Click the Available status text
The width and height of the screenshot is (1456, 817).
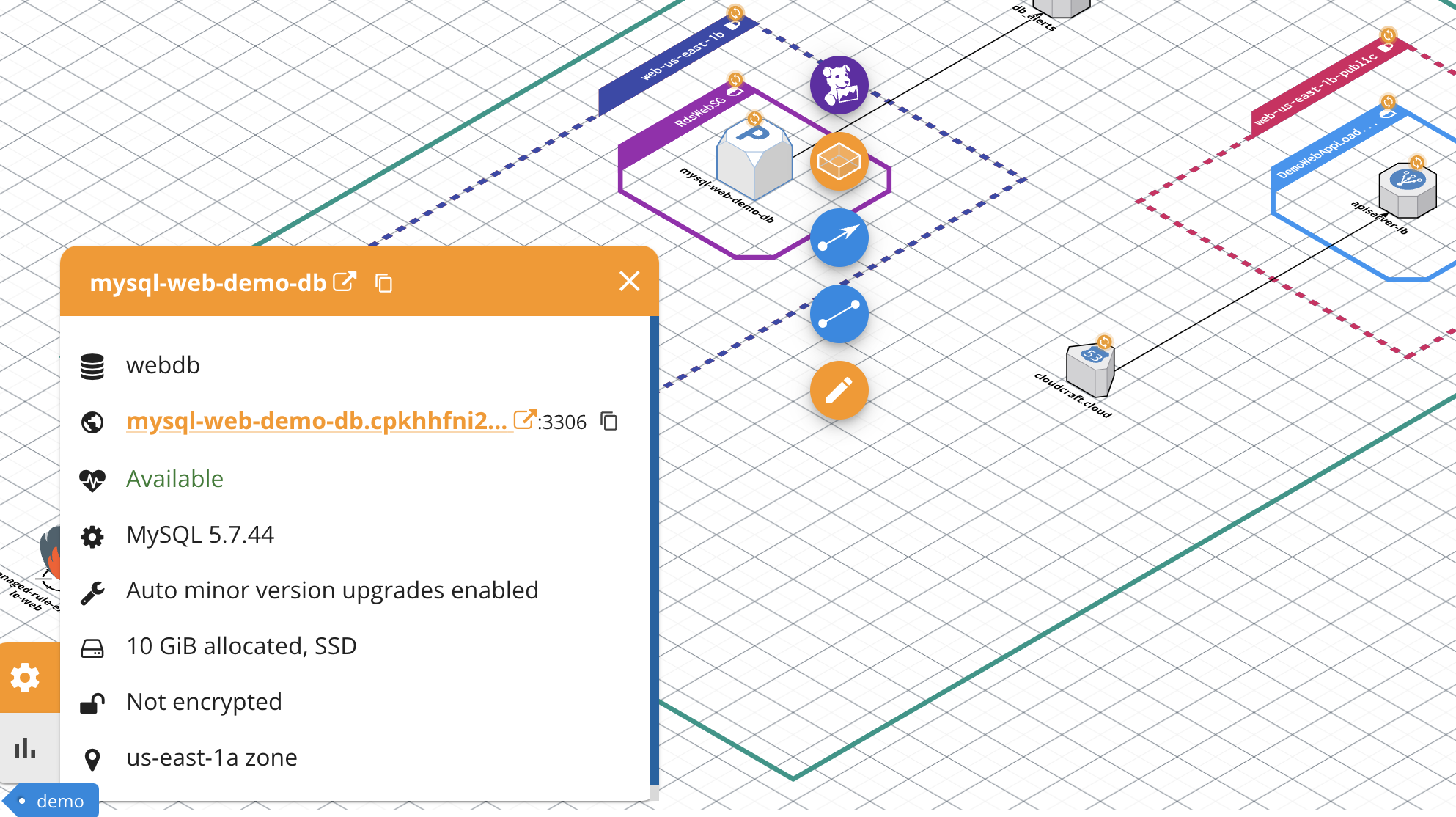tap(174, 479)
